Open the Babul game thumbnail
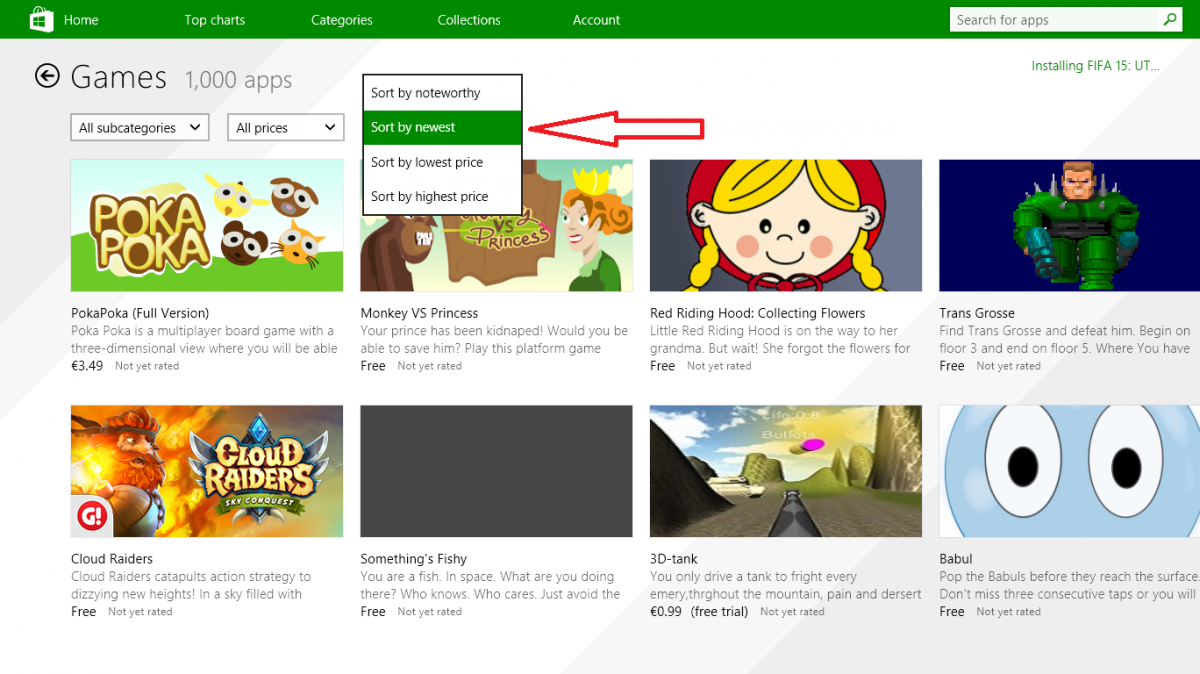The height and width of the screenshot is (674, 1200). pyautogui.click(x=1069, y=471)
